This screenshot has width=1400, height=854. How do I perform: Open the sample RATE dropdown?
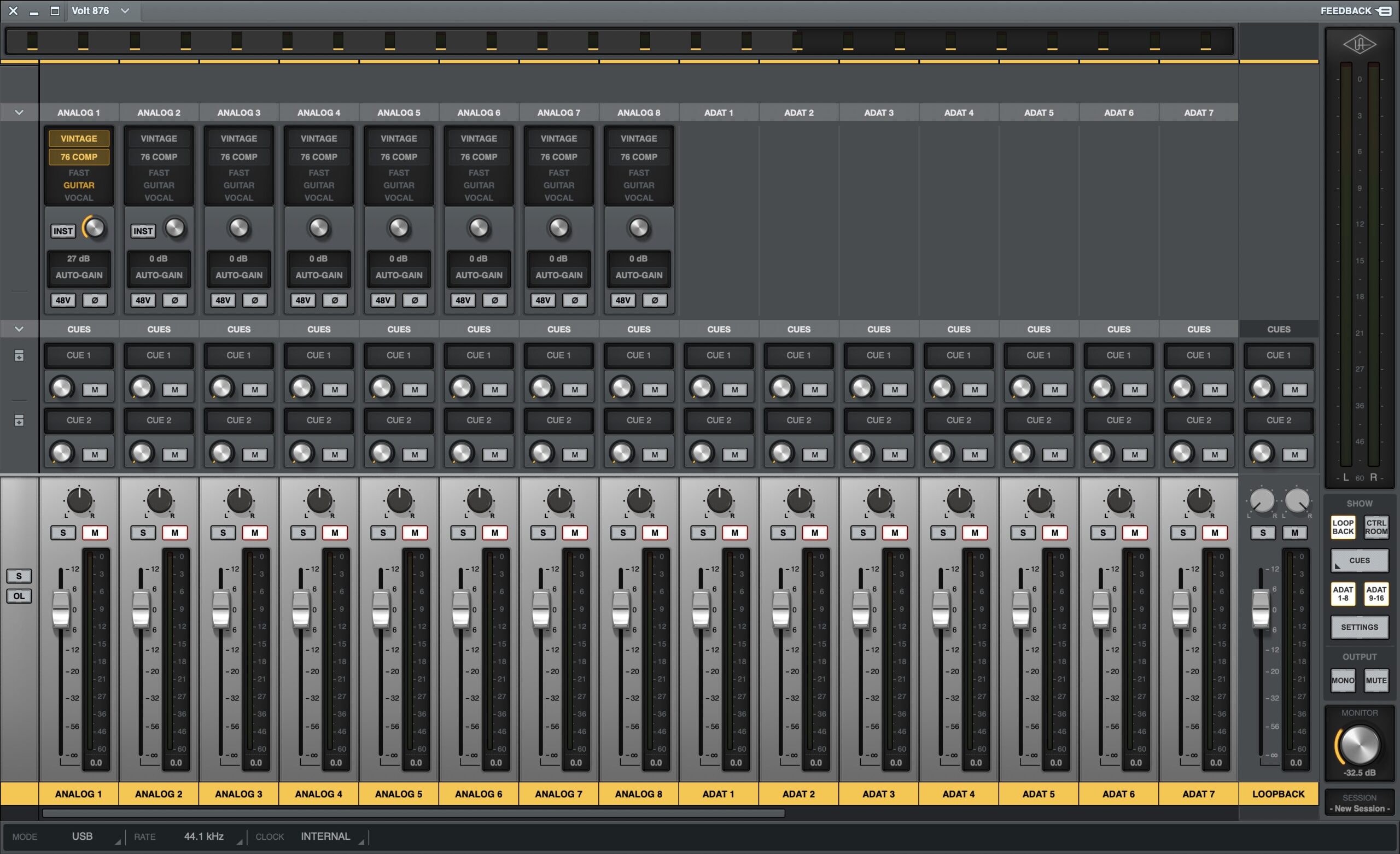[203, 837]
